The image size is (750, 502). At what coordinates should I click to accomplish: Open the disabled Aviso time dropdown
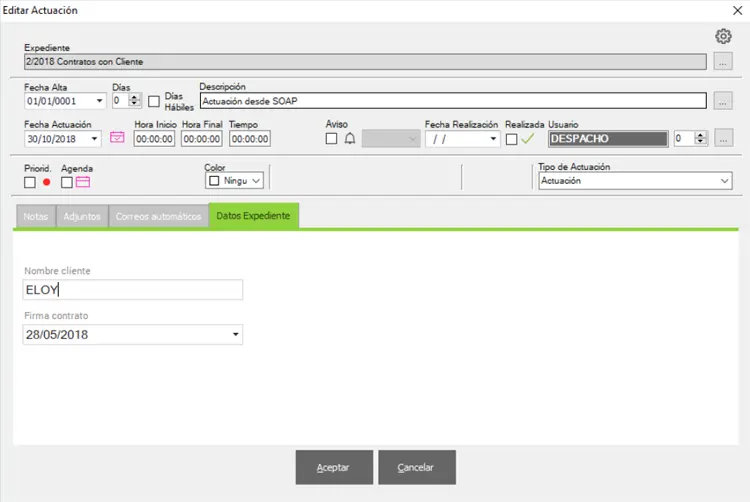pos(391,139)
